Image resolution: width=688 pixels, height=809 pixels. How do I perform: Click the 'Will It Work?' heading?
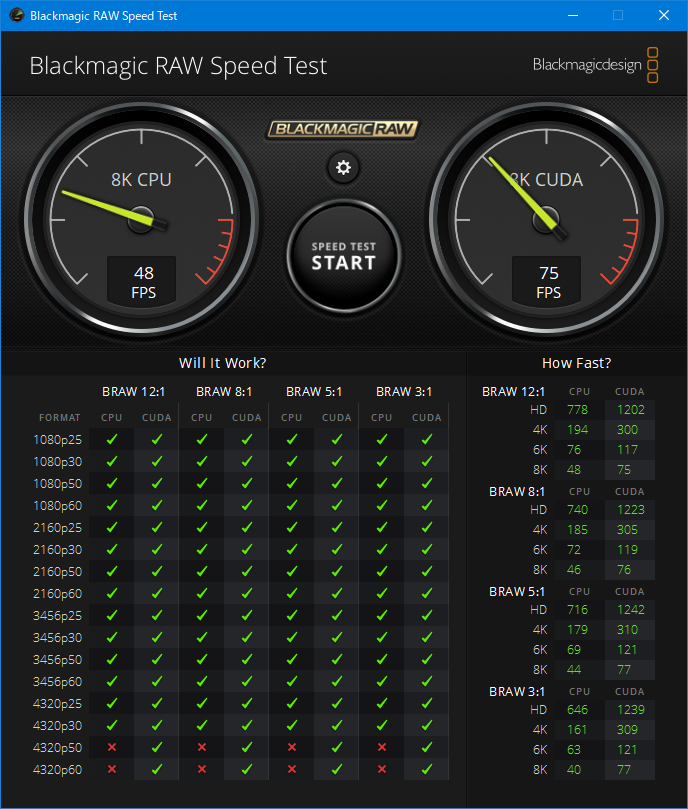pos(222,363)
